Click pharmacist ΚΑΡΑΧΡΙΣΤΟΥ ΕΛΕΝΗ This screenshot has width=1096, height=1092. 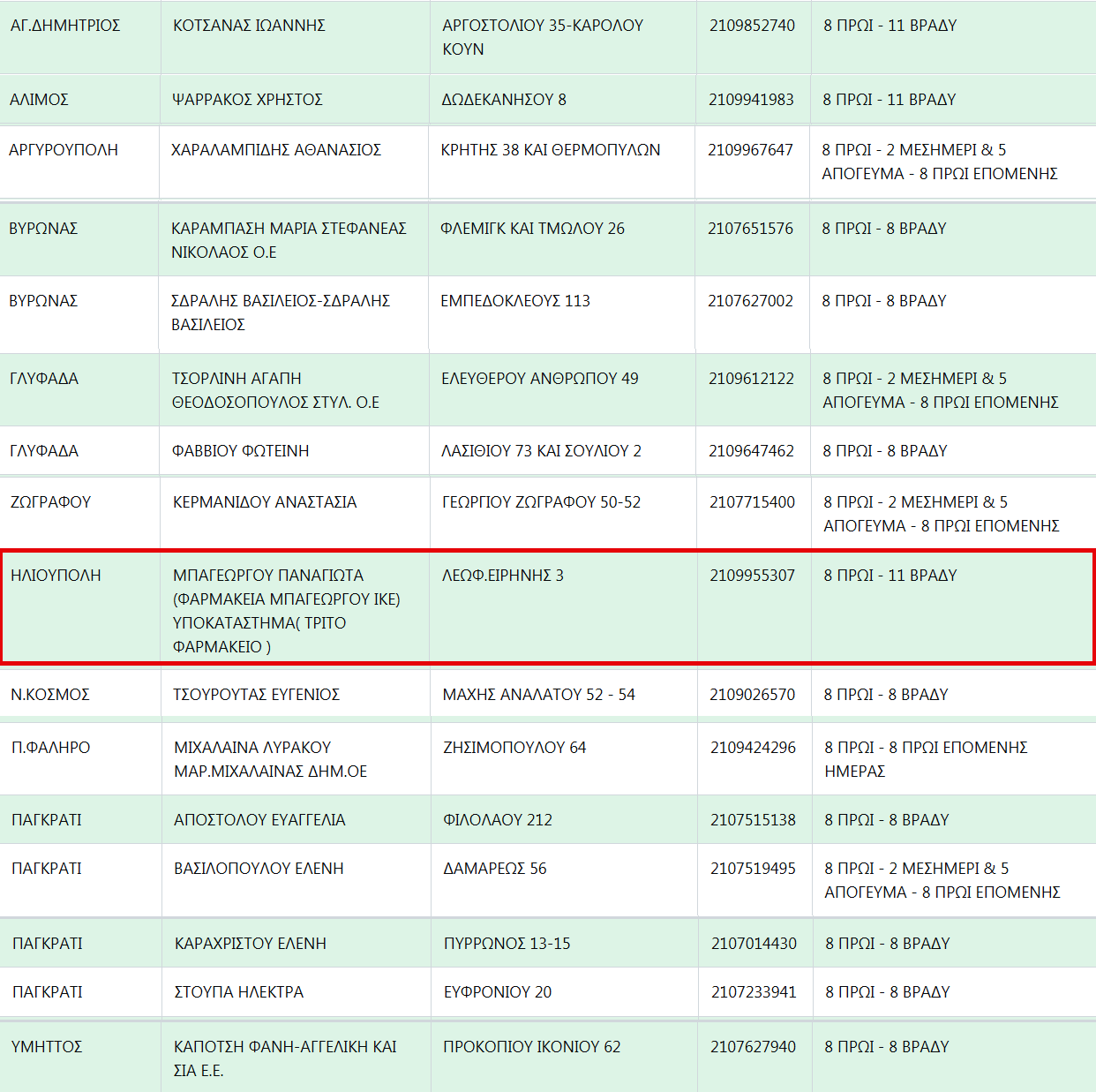[251, 944]
